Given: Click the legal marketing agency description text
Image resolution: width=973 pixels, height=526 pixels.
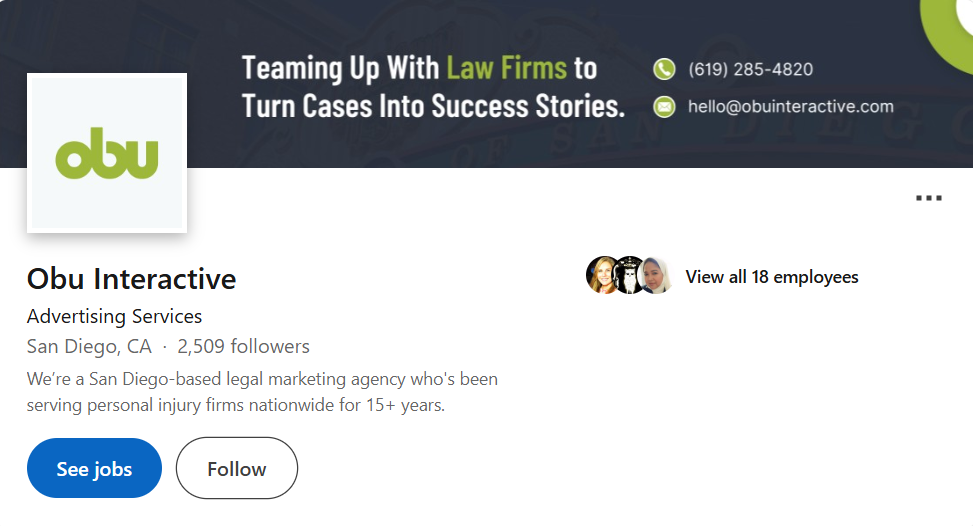Looking at the screenshot, I should (262, 392).
